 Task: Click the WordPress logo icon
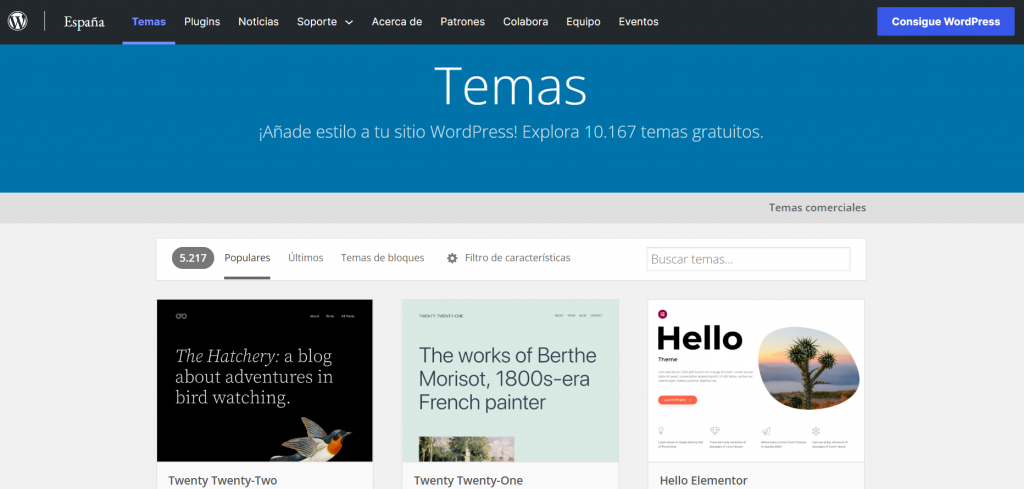(18, 22)
